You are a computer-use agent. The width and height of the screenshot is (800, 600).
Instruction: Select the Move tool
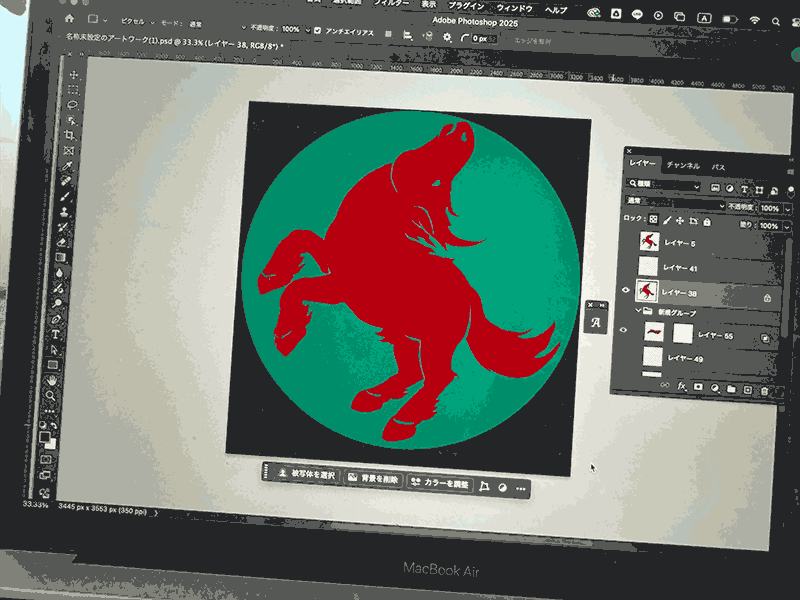74,74
